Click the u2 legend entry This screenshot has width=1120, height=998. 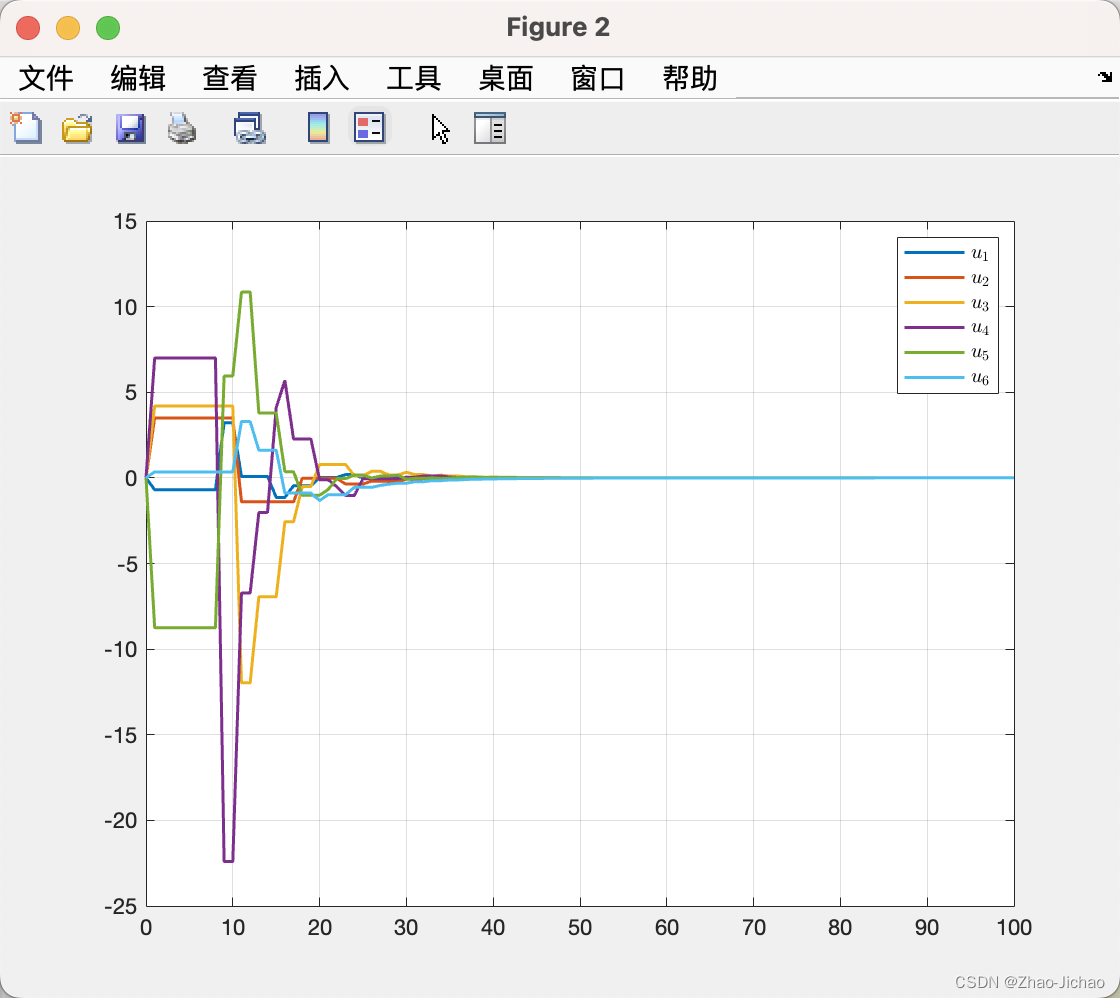pos(947,278)
